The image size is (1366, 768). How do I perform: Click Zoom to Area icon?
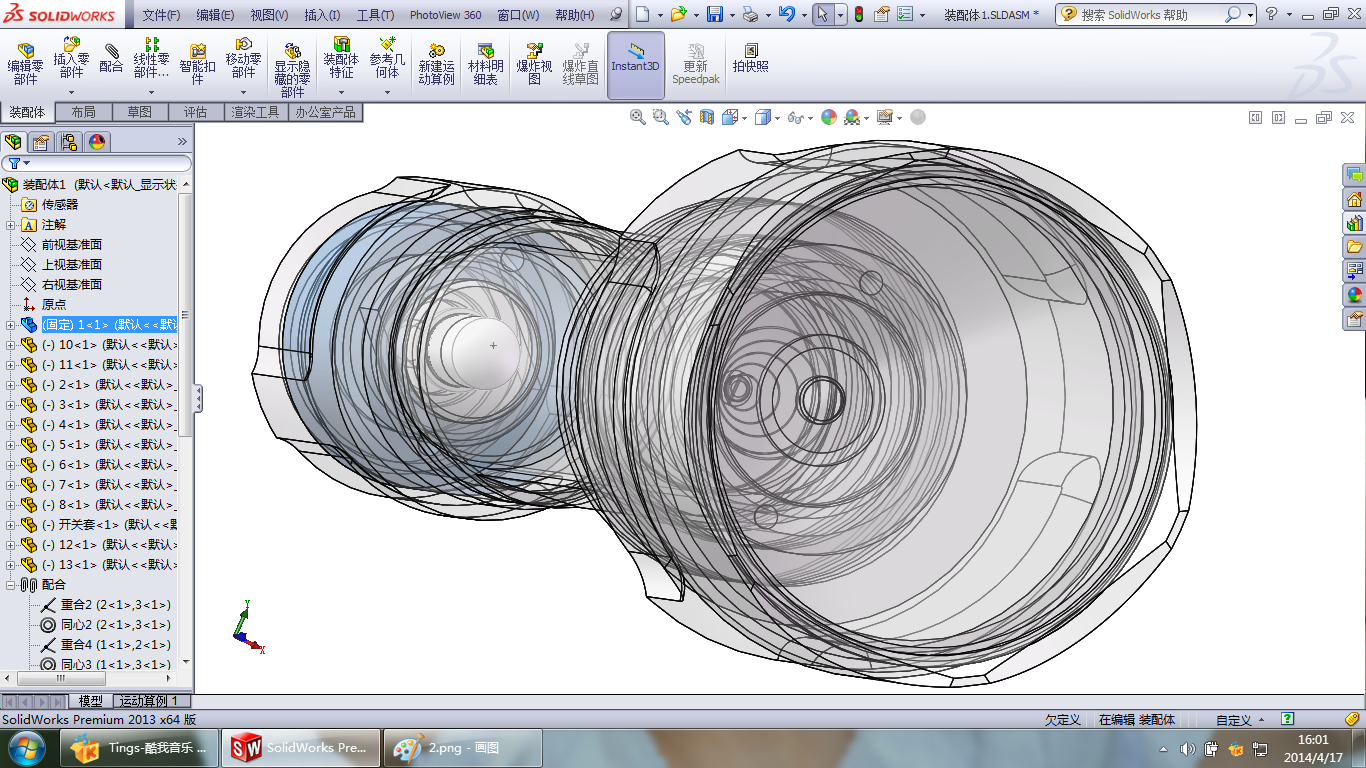pos(660,117)
